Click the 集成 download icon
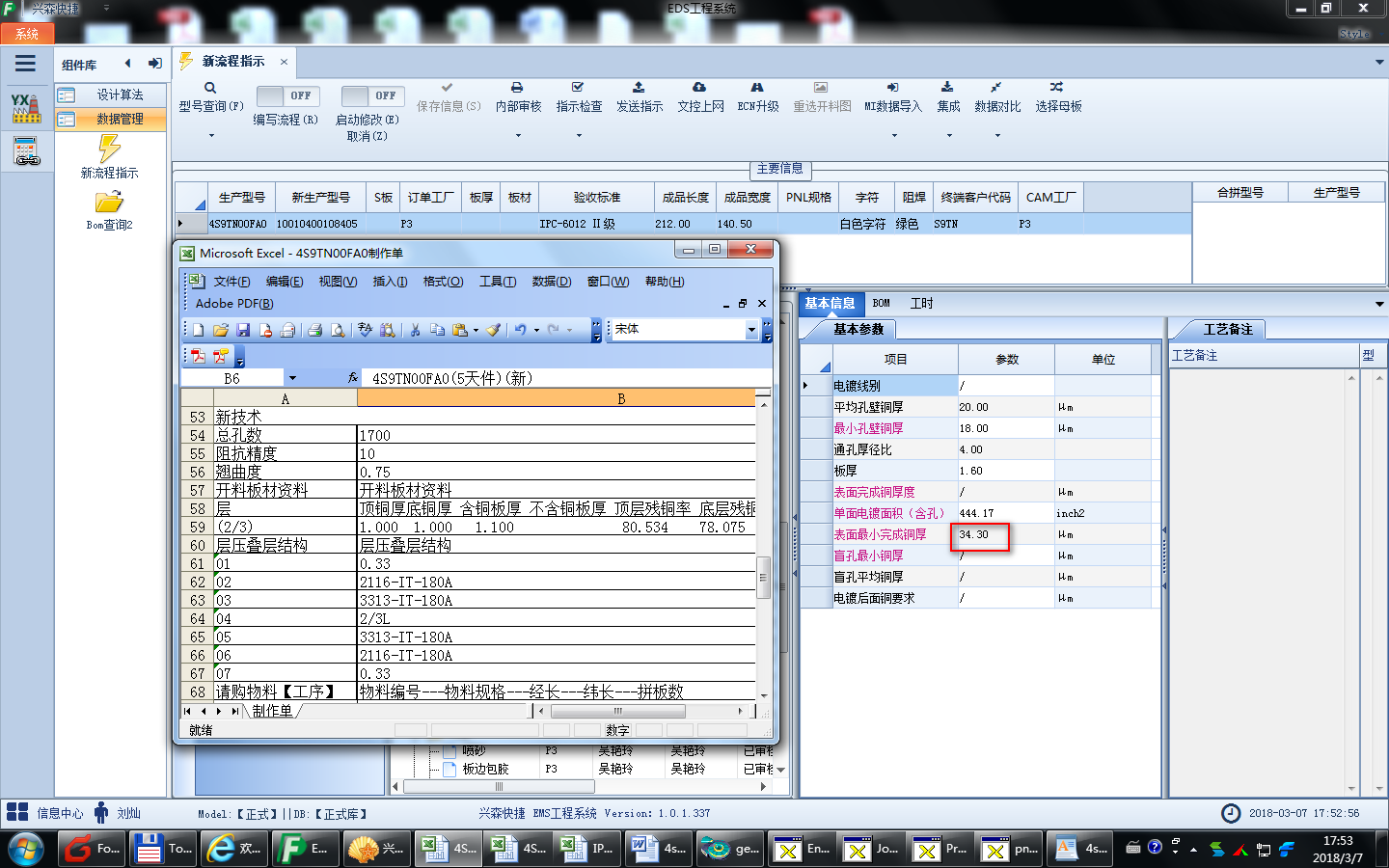Viewport: 1389px width, 868px height. [947, 87]
